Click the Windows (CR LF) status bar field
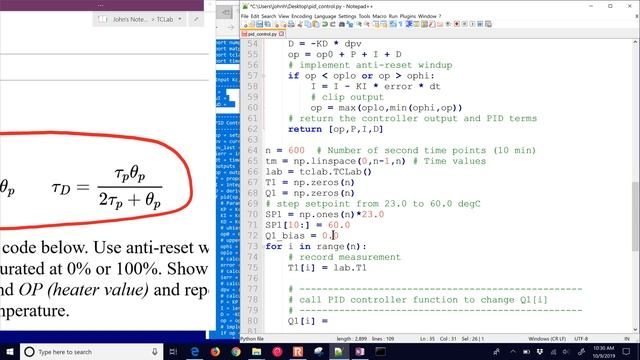The height and width of the screenshot is (360, 640). tap(547, 339)
